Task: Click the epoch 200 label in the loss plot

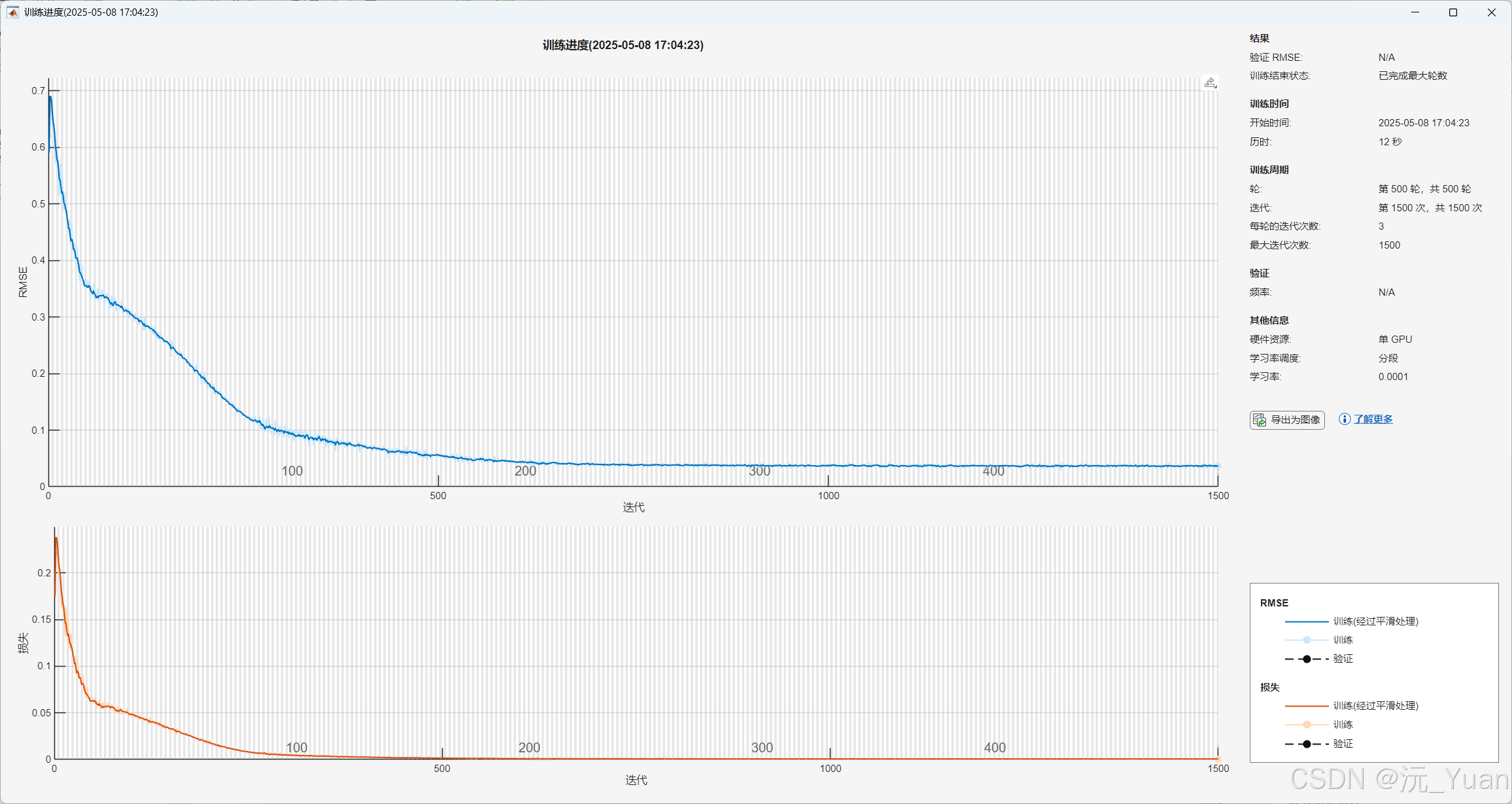Action: pyautogui.click(x=529, y=748)
